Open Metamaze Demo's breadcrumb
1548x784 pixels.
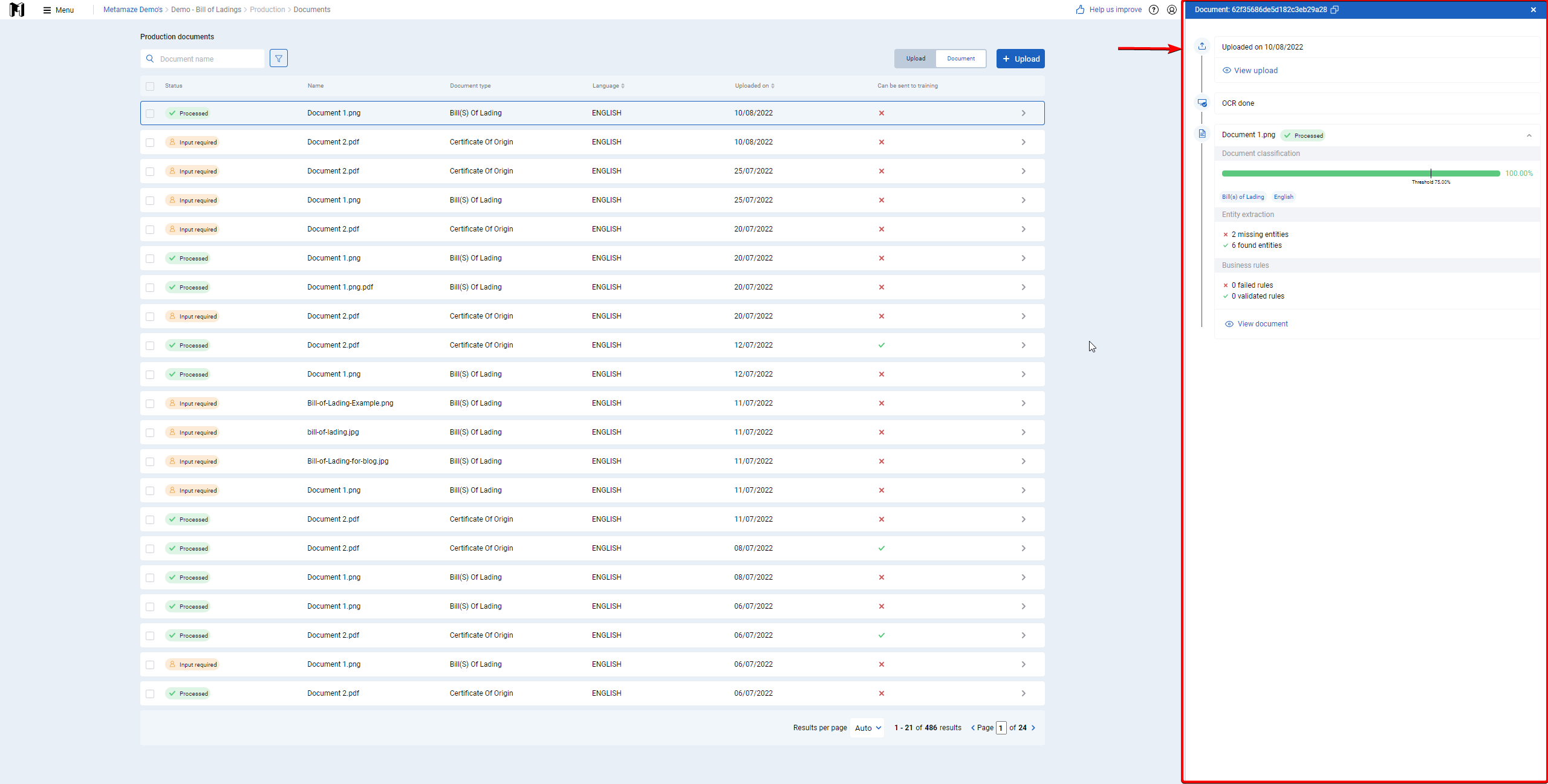pyautogui.click(x=133, y=10)
